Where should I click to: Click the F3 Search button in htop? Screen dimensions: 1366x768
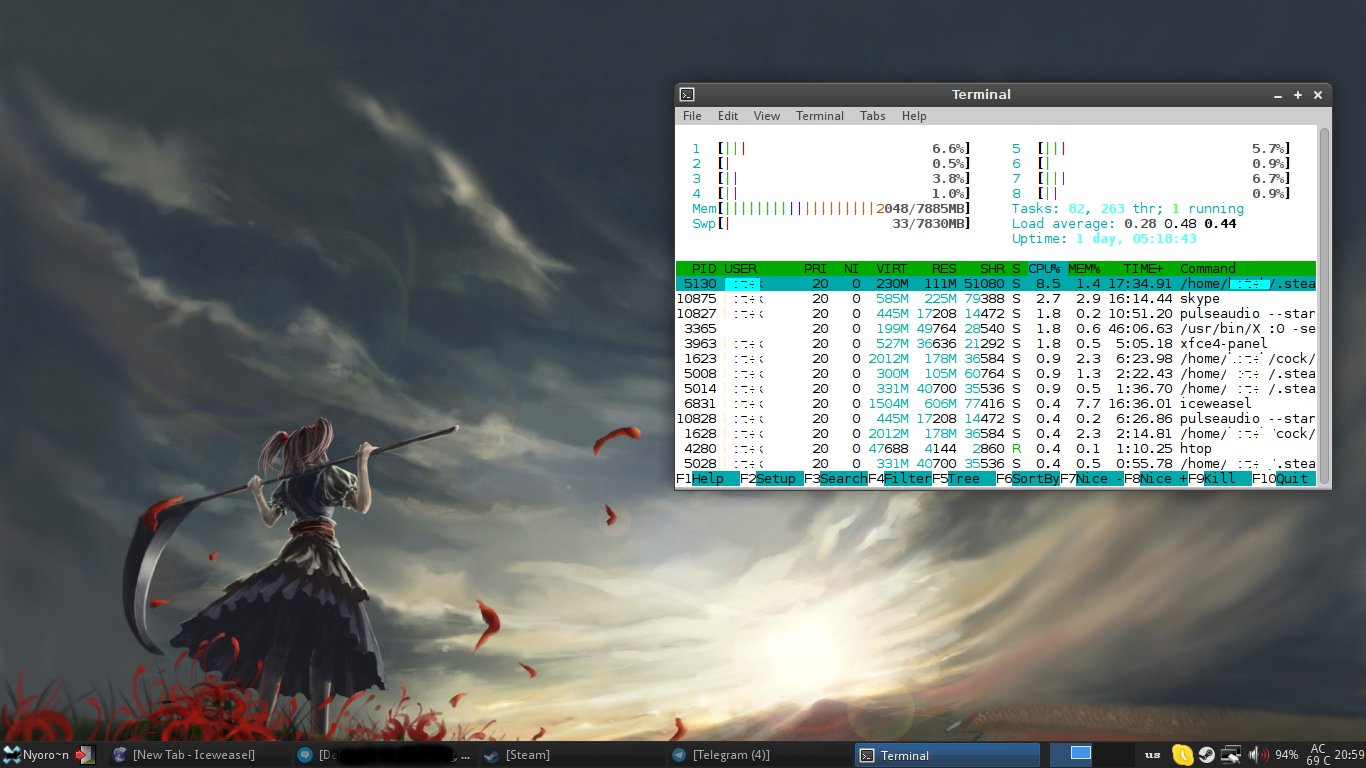836,479
